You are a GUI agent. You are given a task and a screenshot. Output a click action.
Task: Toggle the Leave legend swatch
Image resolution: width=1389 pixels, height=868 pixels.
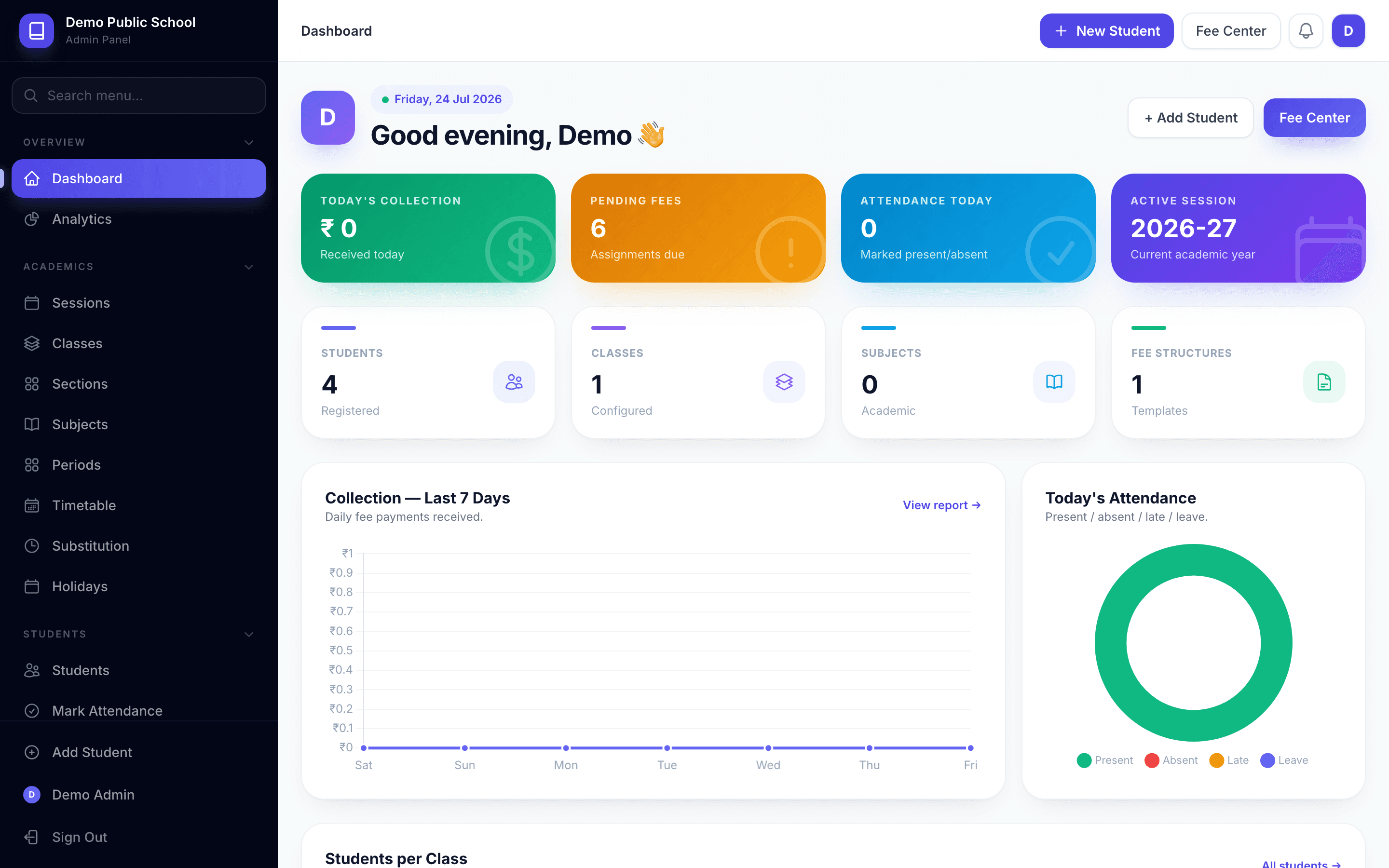1267,760
